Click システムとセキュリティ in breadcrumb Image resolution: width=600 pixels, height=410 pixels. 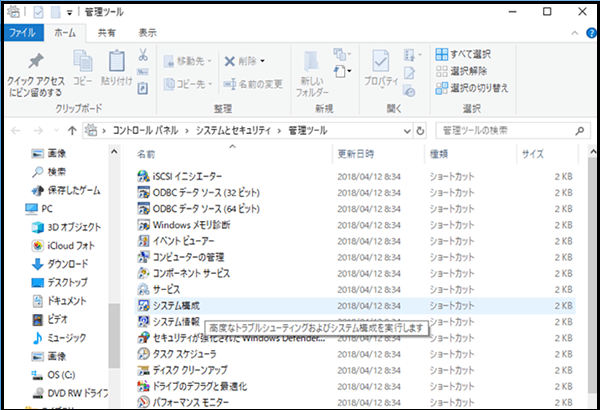pos(233,131)
